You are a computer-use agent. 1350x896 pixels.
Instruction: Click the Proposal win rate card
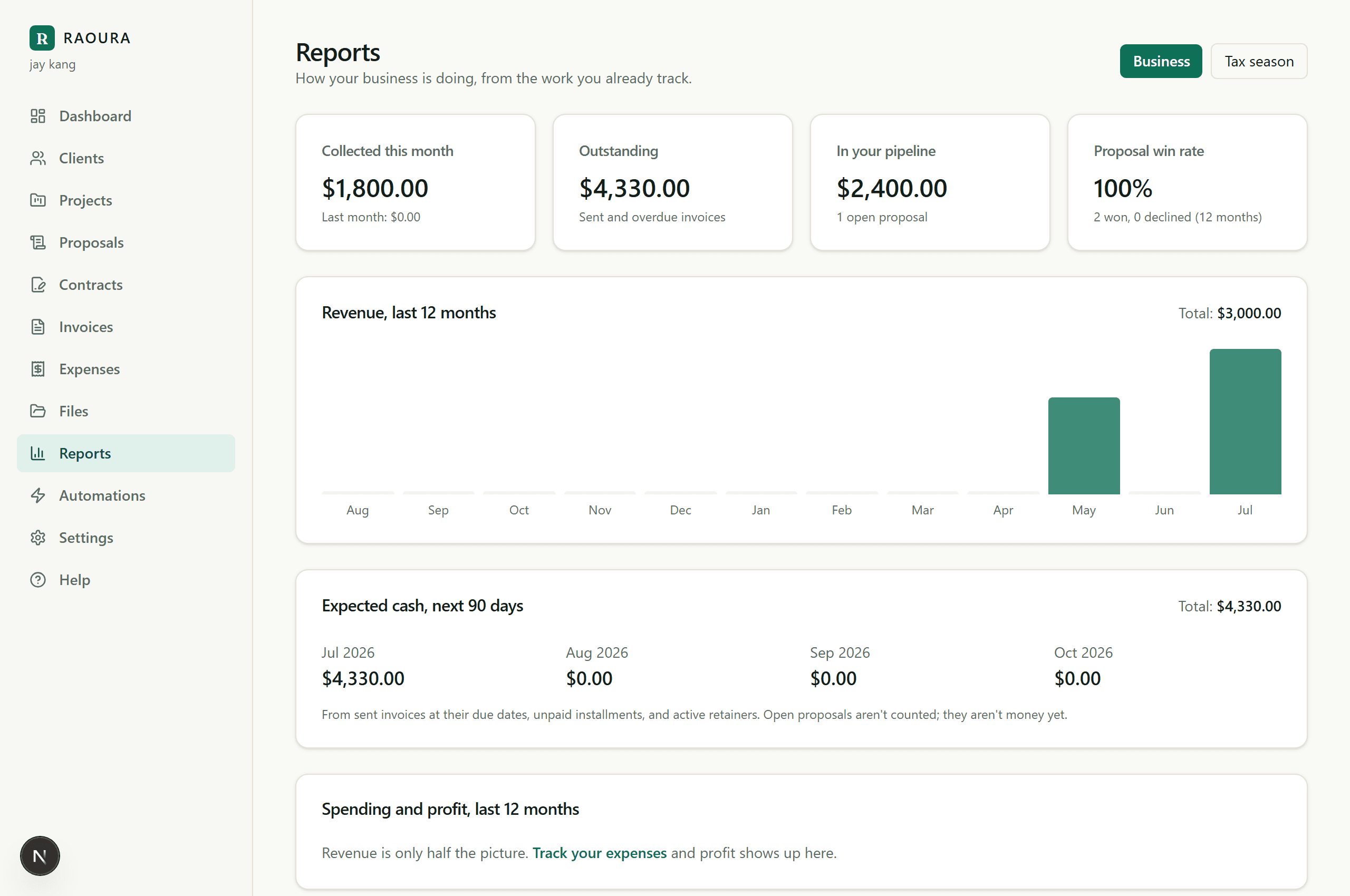(x=1187, y=182)
